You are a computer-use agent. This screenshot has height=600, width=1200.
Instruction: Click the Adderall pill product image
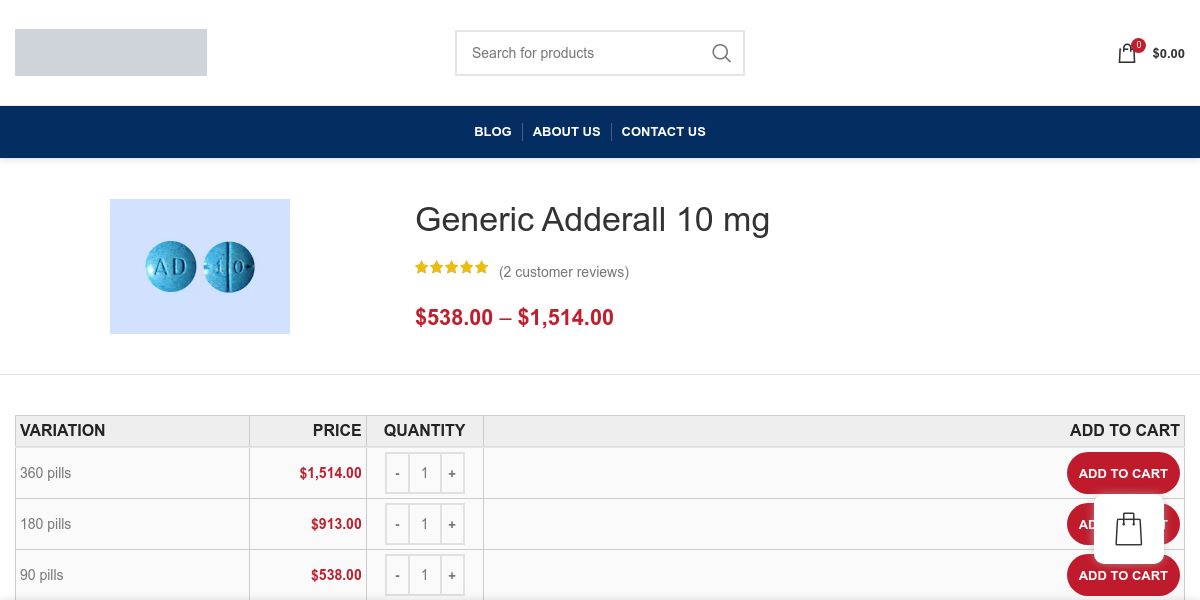point(200,266)
